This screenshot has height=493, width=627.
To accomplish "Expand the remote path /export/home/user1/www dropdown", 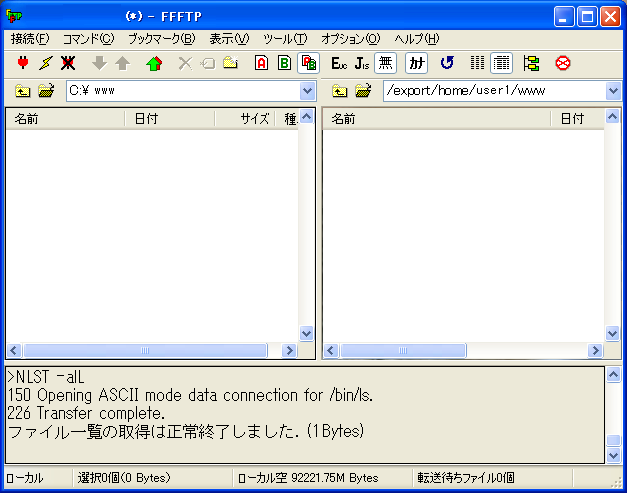I will tap(613, 91).
